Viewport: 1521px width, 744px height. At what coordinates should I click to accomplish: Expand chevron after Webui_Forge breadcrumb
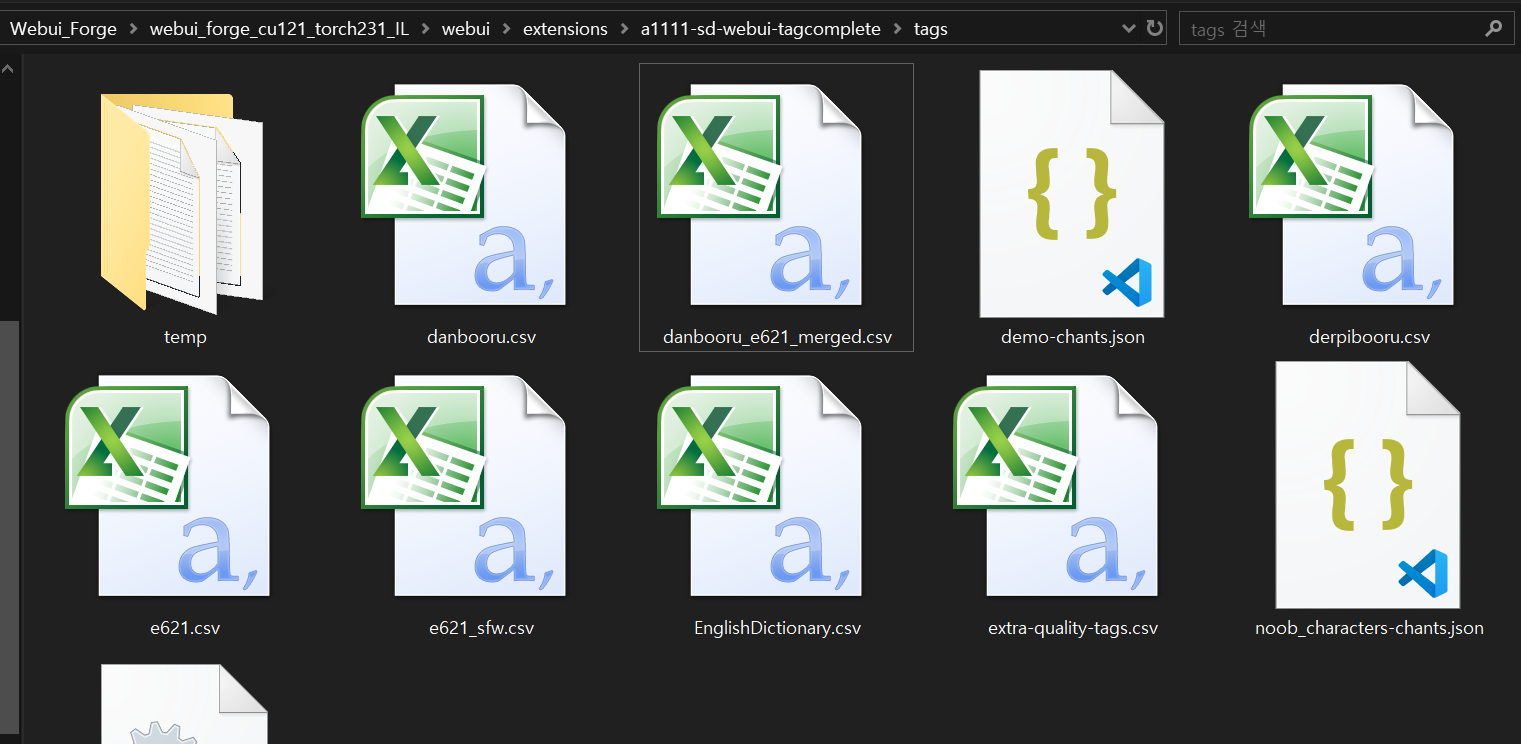(x=134, y=29)
